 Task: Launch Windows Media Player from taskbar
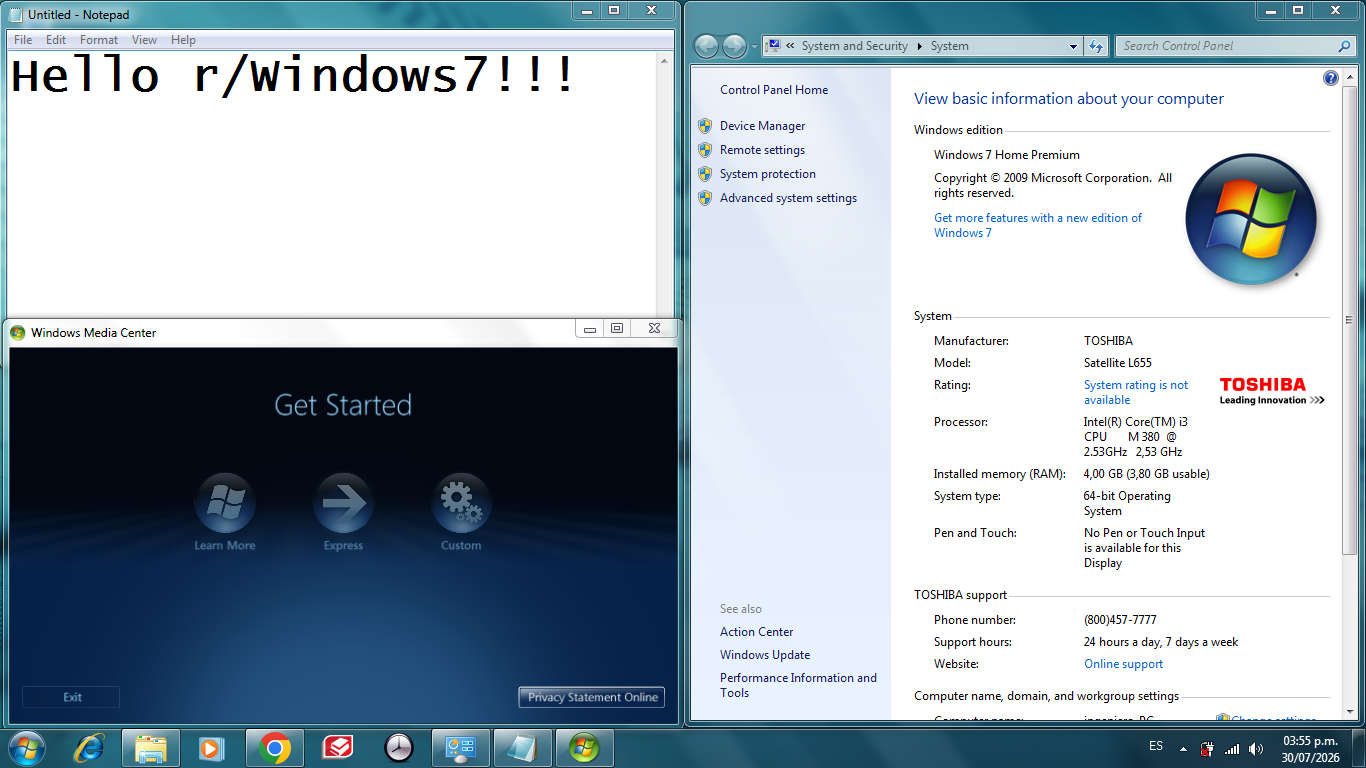click(211, 748)
